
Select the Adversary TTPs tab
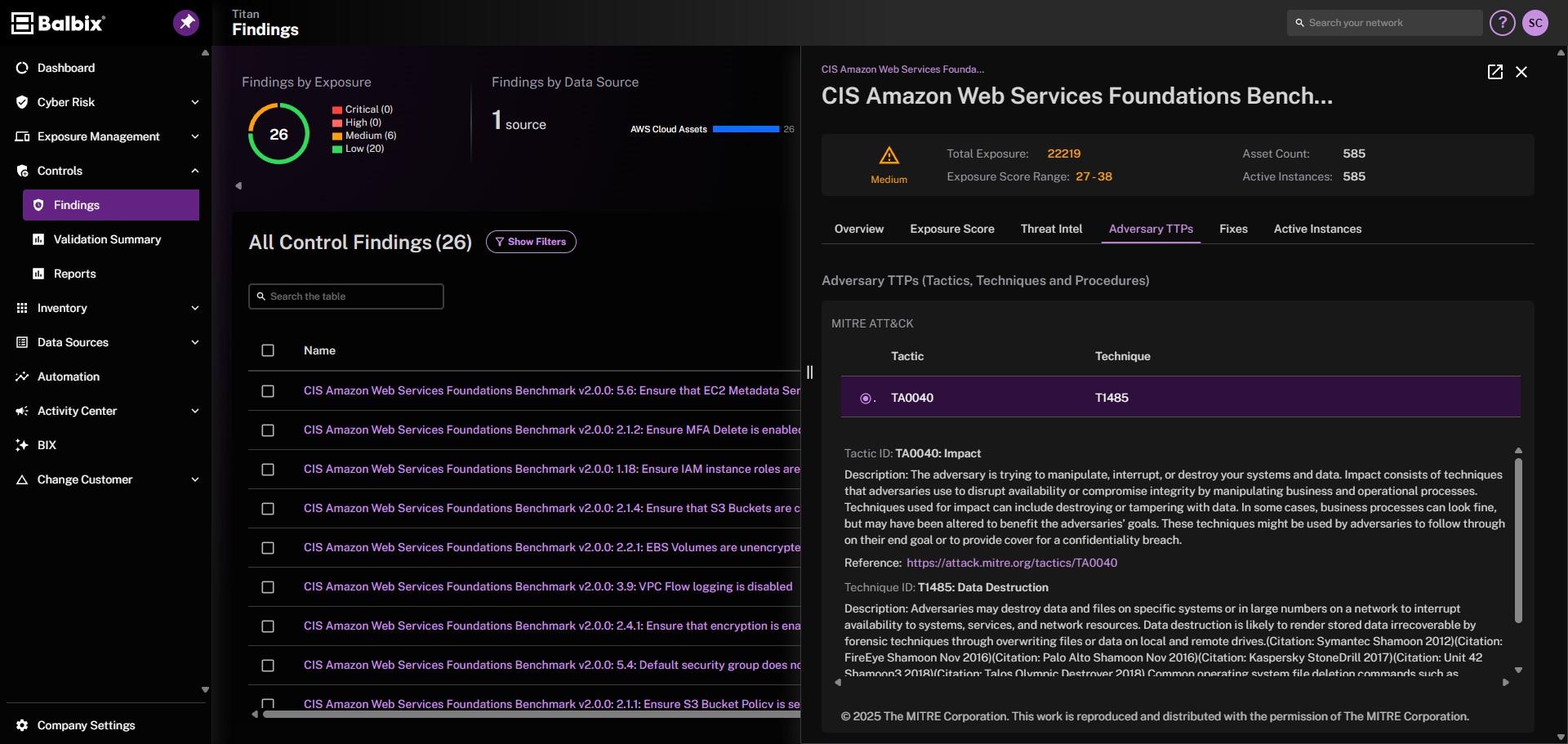click(1151, 229)
